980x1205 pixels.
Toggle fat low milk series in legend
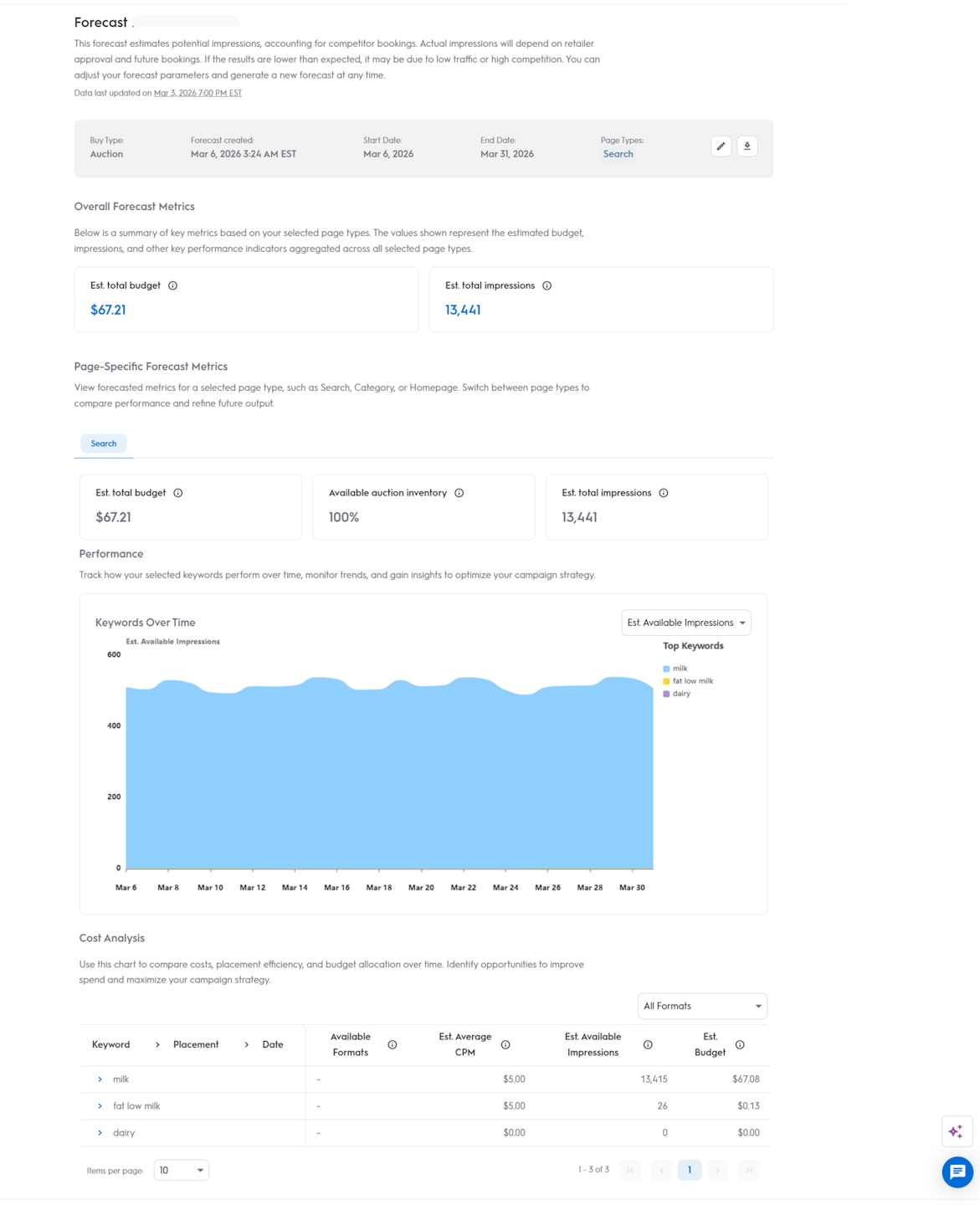tap(688, 682)
